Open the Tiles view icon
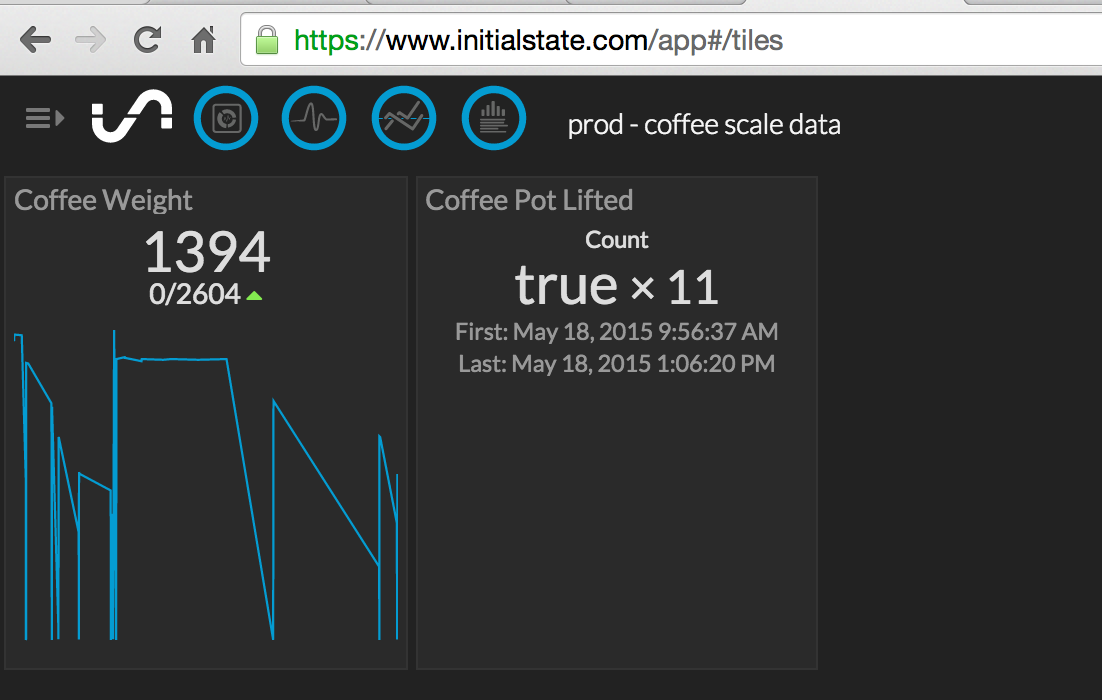This screenshot has height=700, width=1102. 225,119
